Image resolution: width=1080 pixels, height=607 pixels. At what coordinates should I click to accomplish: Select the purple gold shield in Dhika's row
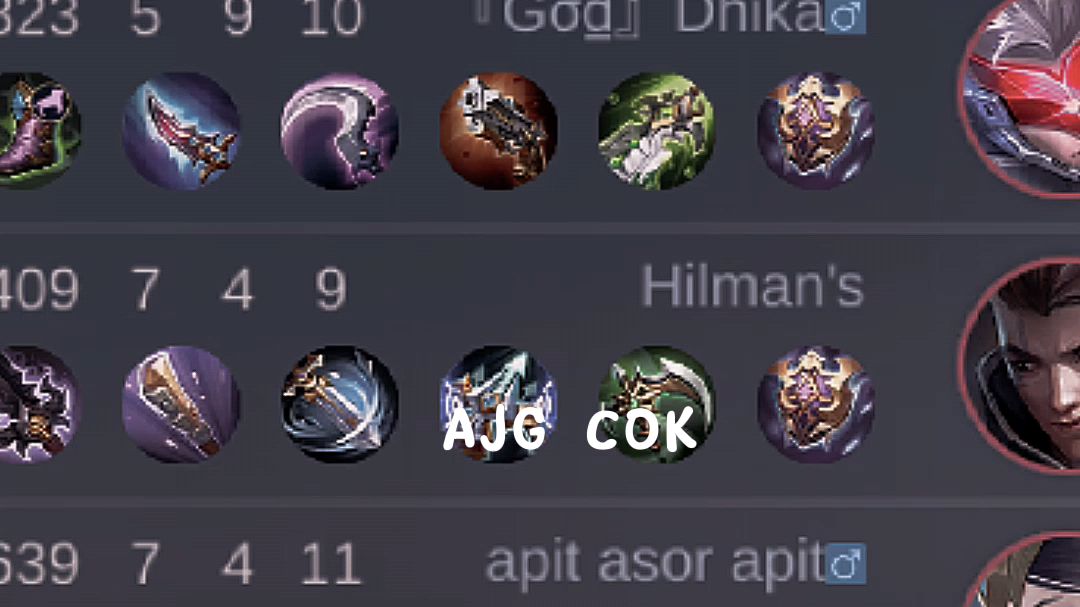point(816,130)
